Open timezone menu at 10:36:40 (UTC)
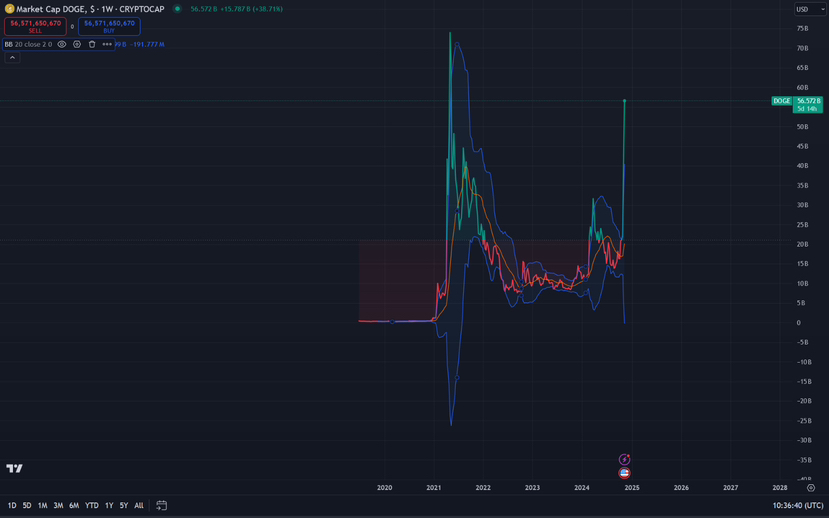This screenshot has width=829, height=518. click(x=797, y=505)
